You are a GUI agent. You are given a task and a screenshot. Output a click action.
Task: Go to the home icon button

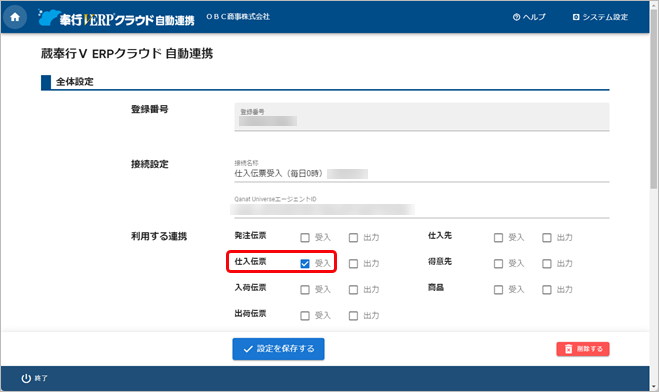[15, 17]
